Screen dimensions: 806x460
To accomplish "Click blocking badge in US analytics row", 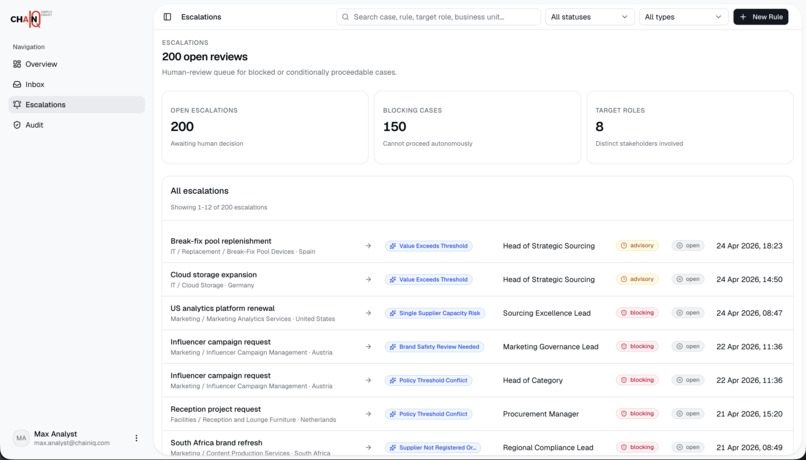I will tap(637, 312).
